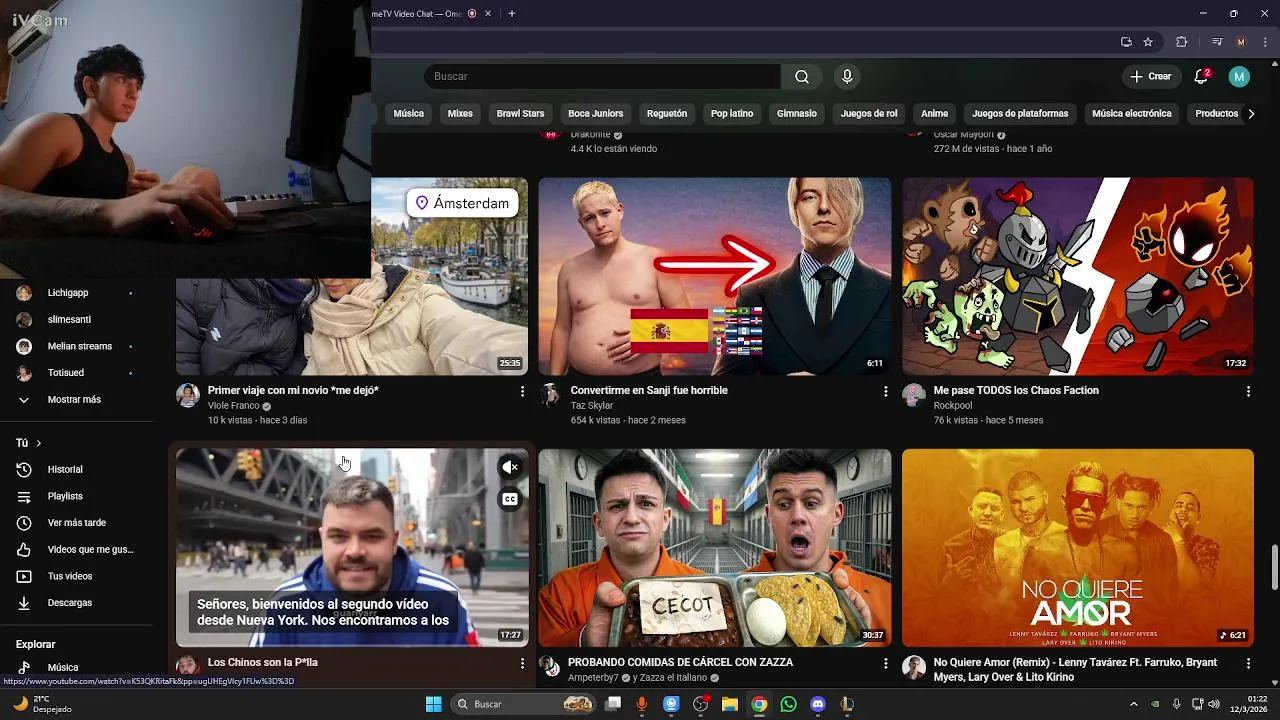This screenshot has height=720, width=1280.
Task: Click into the YouTube 'Buscar' search field
Action: (602, 77)
